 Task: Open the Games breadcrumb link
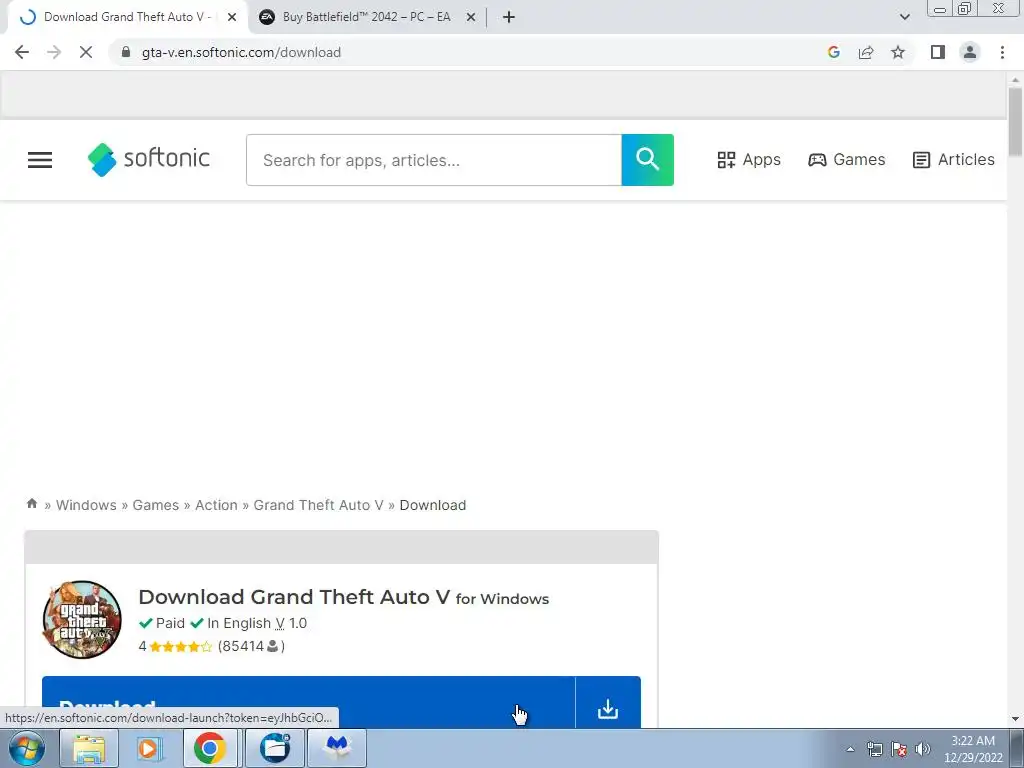tap(155, 505)
